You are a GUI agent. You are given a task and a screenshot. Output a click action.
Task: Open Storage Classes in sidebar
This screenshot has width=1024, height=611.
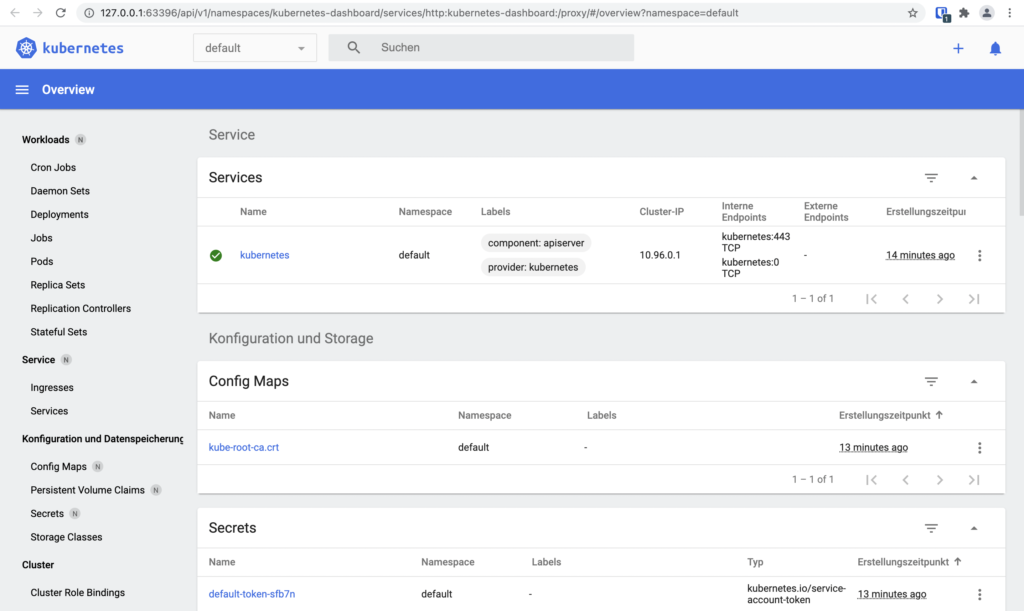[x=66, y=537]
